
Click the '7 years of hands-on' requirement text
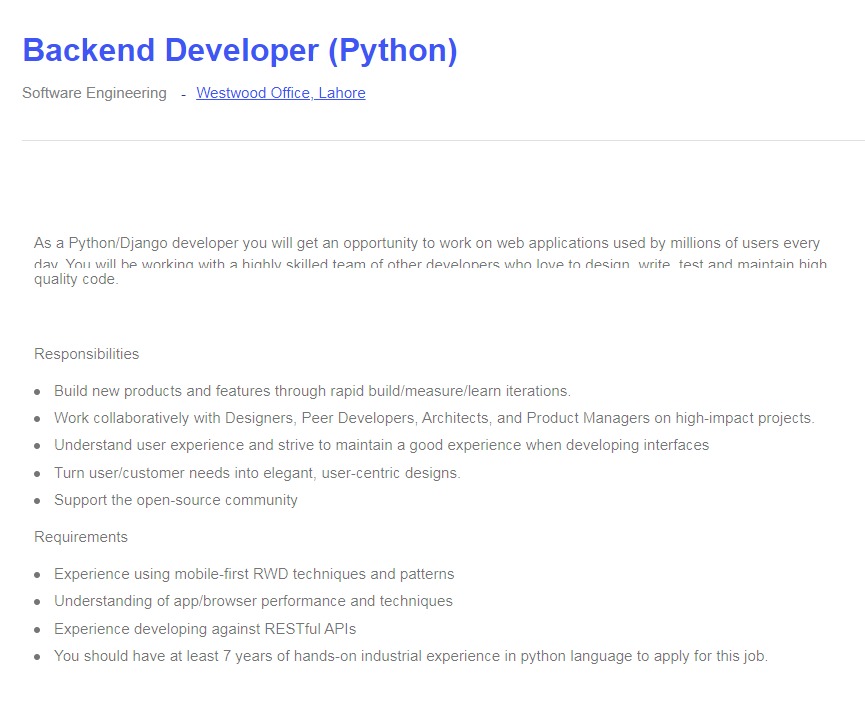click(x=410, y=656)
